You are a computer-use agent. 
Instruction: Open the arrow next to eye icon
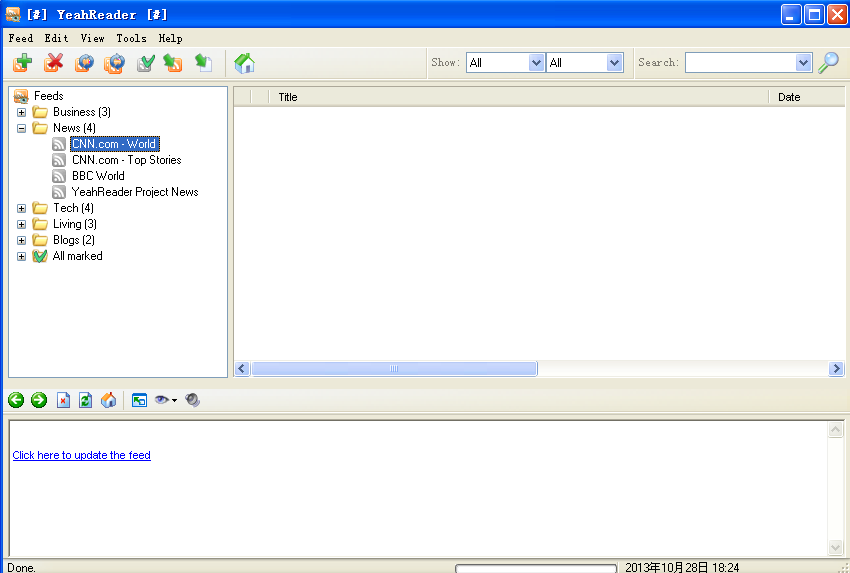[174, 401]
